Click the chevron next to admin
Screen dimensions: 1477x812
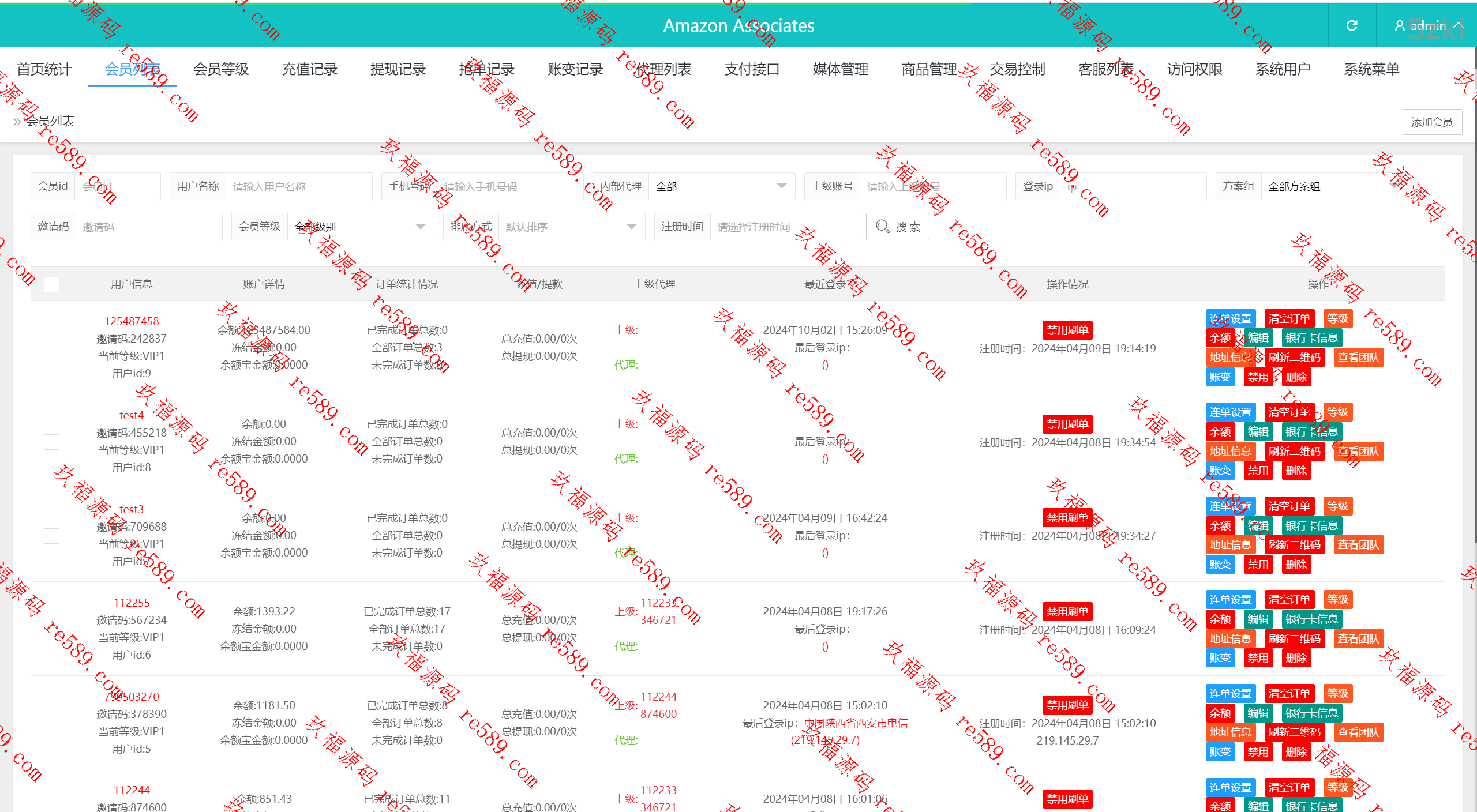1459,25
